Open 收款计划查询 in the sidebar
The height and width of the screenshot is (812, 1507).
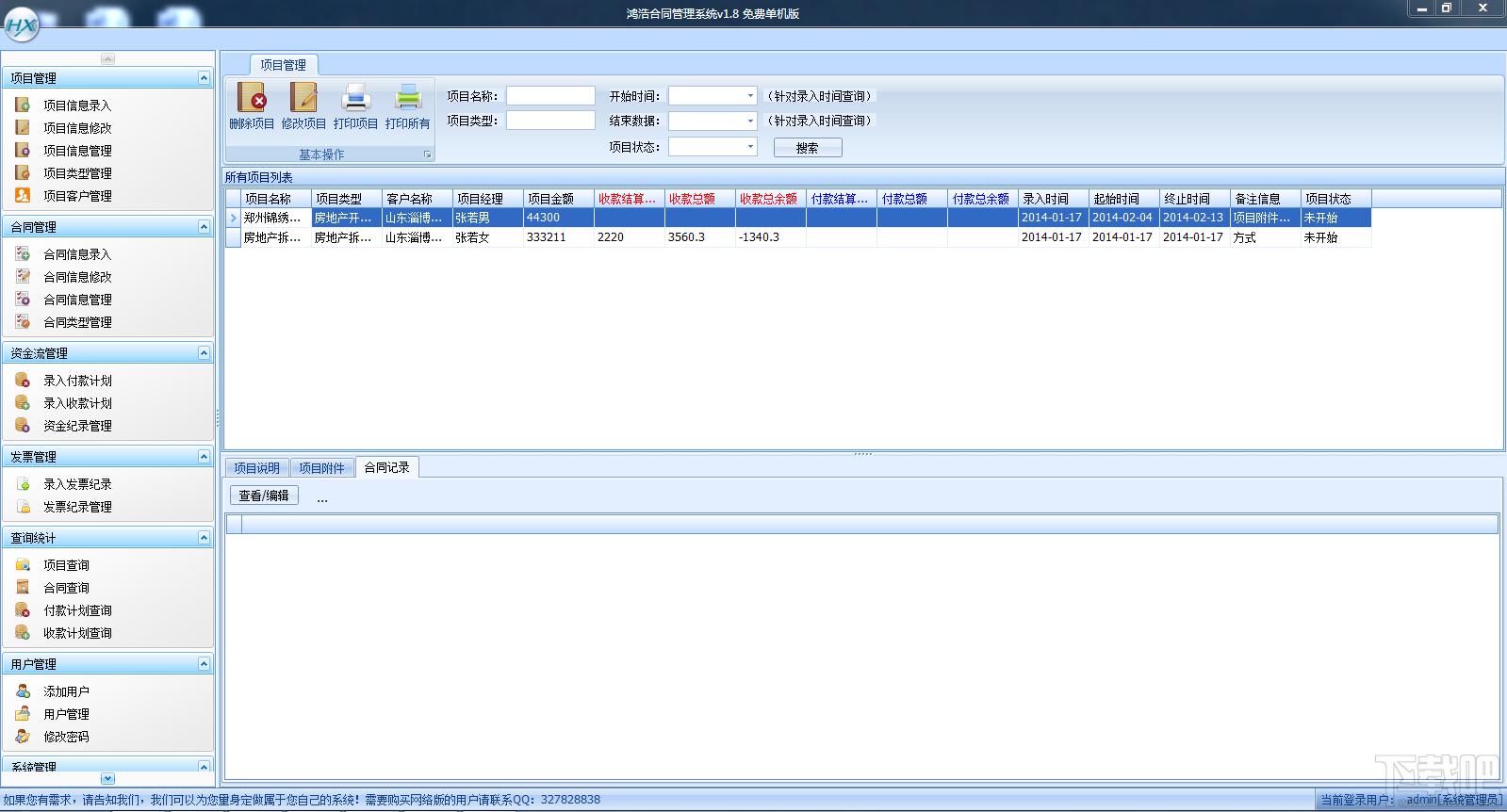point(77,633)
